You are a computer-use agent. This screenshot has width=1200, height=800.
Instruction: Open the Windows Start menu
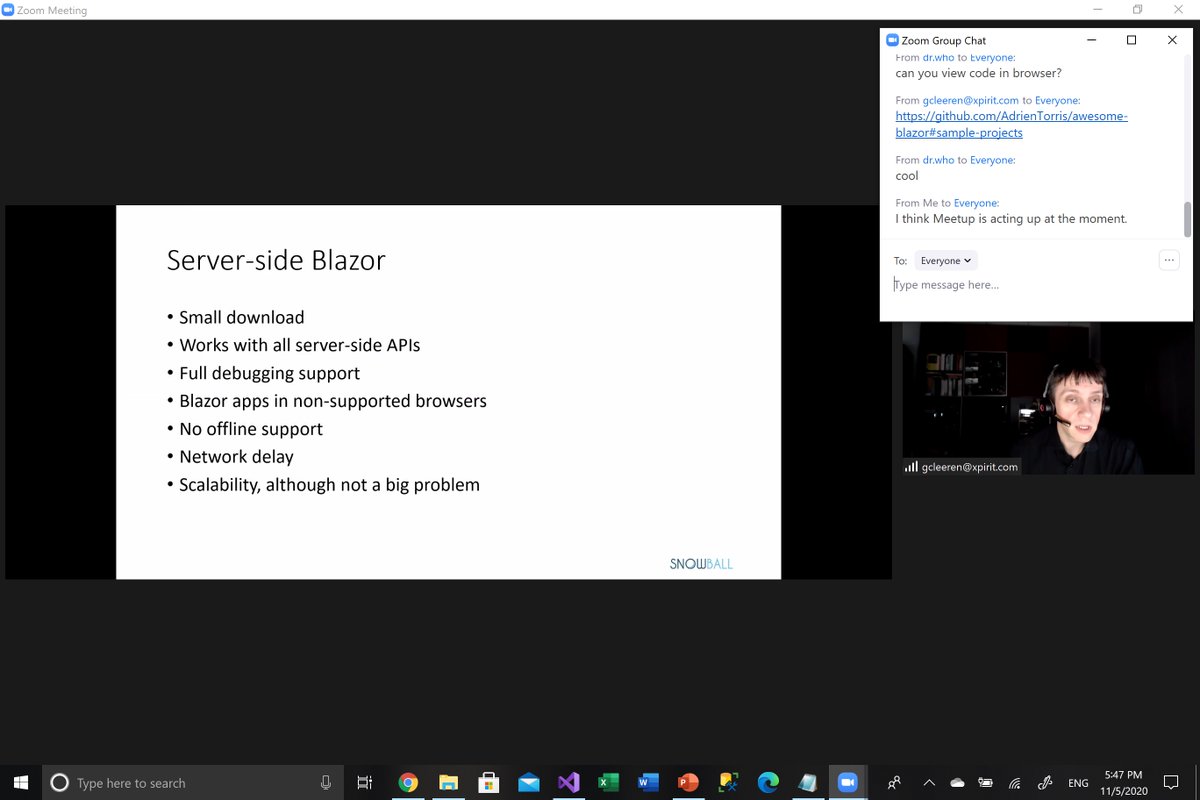(x=20, y=782)
